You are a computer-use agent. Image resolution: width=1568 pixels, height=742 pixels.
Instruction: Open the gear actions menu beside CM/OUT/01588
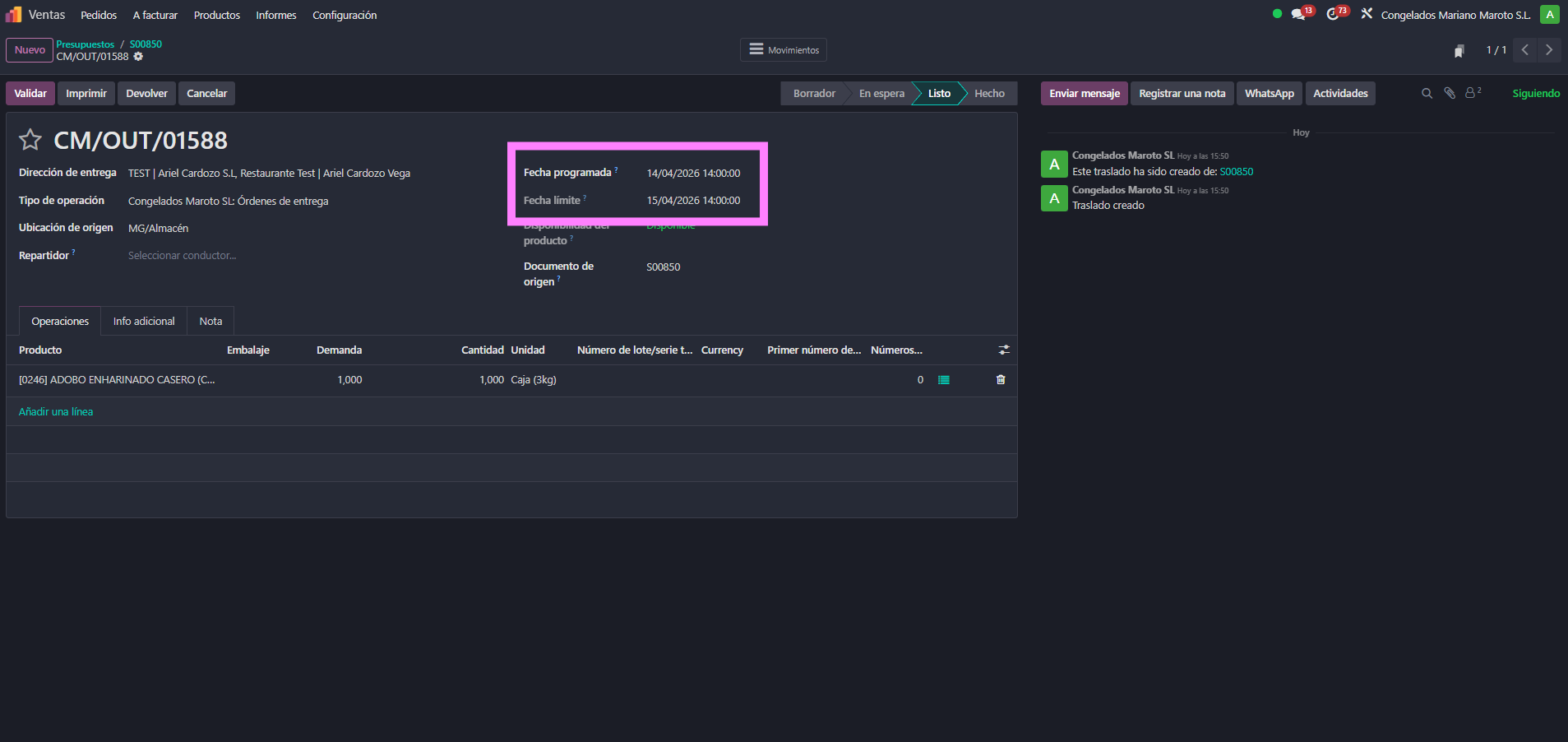click(x=138, y=57)
